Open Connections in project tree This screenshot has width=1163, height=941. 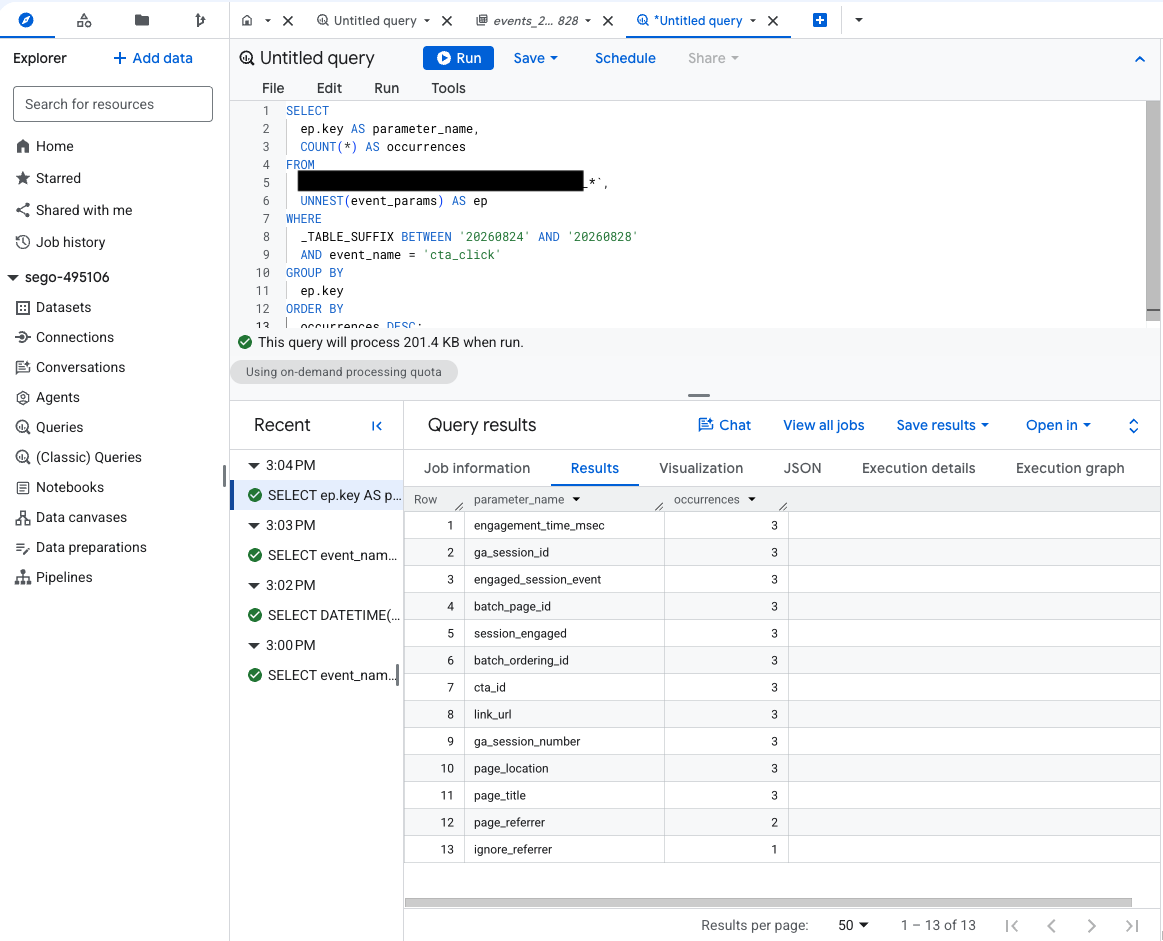pos(65,337)
